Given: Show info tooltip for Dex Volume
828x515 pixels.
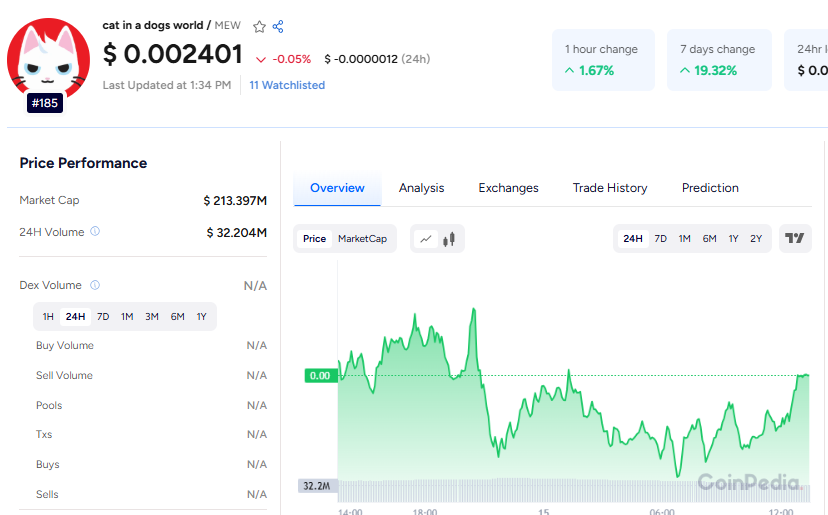Looking at the screenshot, I should click(95, 285).
